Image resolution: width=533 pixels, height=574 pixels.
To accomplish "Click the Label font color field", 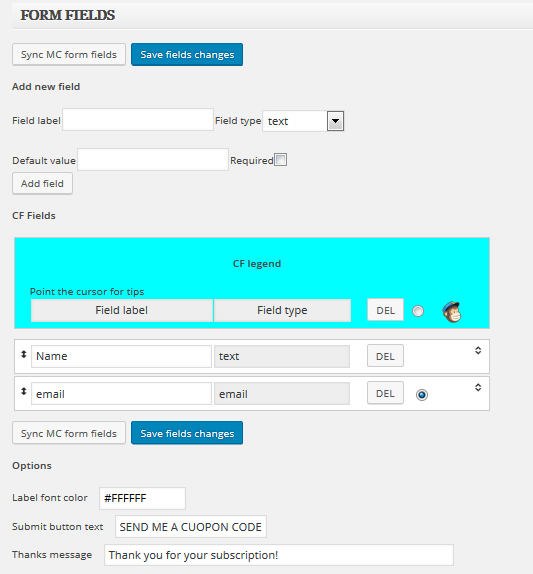I will pos(142,498).
